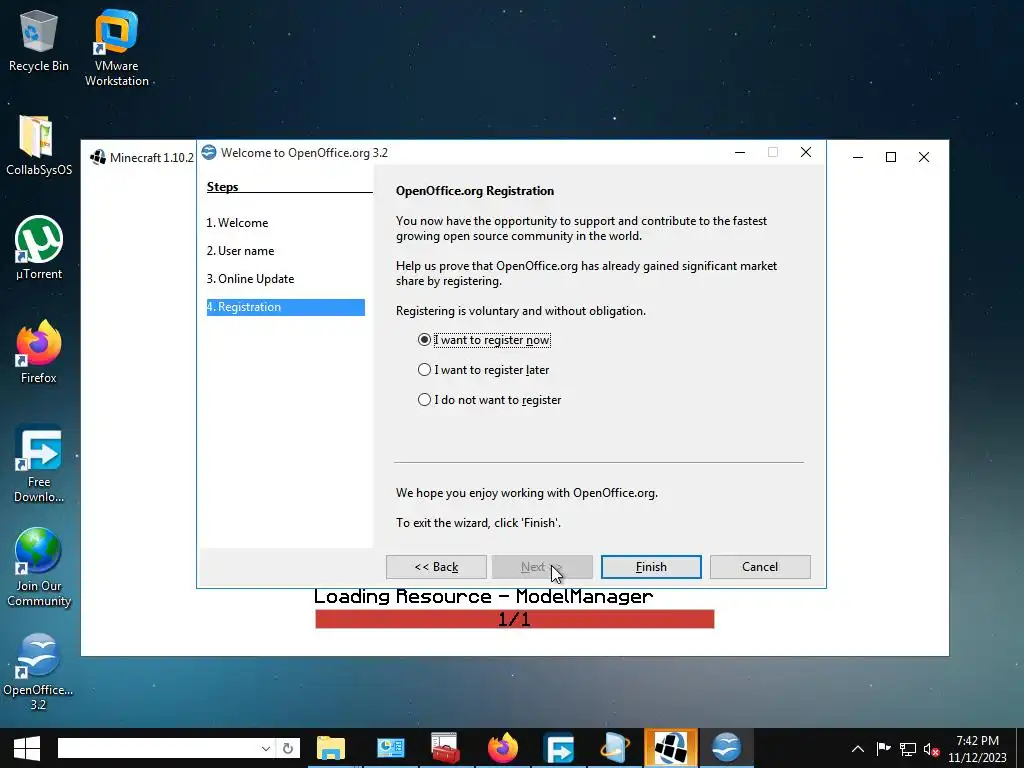1024x768 pixels.
Task: Open the taskbar clock and date
Action: 977,749
